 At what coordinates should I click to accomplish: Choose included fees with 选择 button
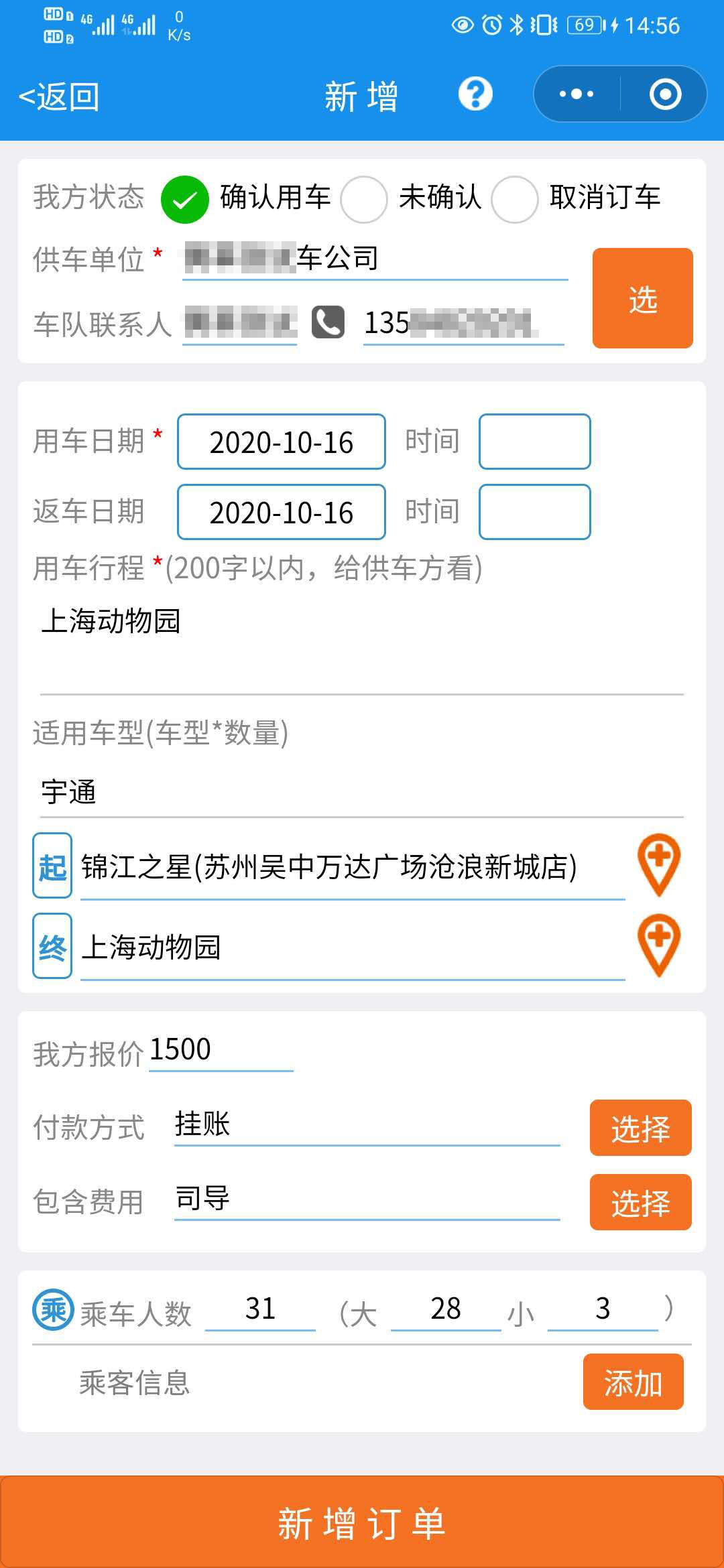click(x=641, y=1202)
